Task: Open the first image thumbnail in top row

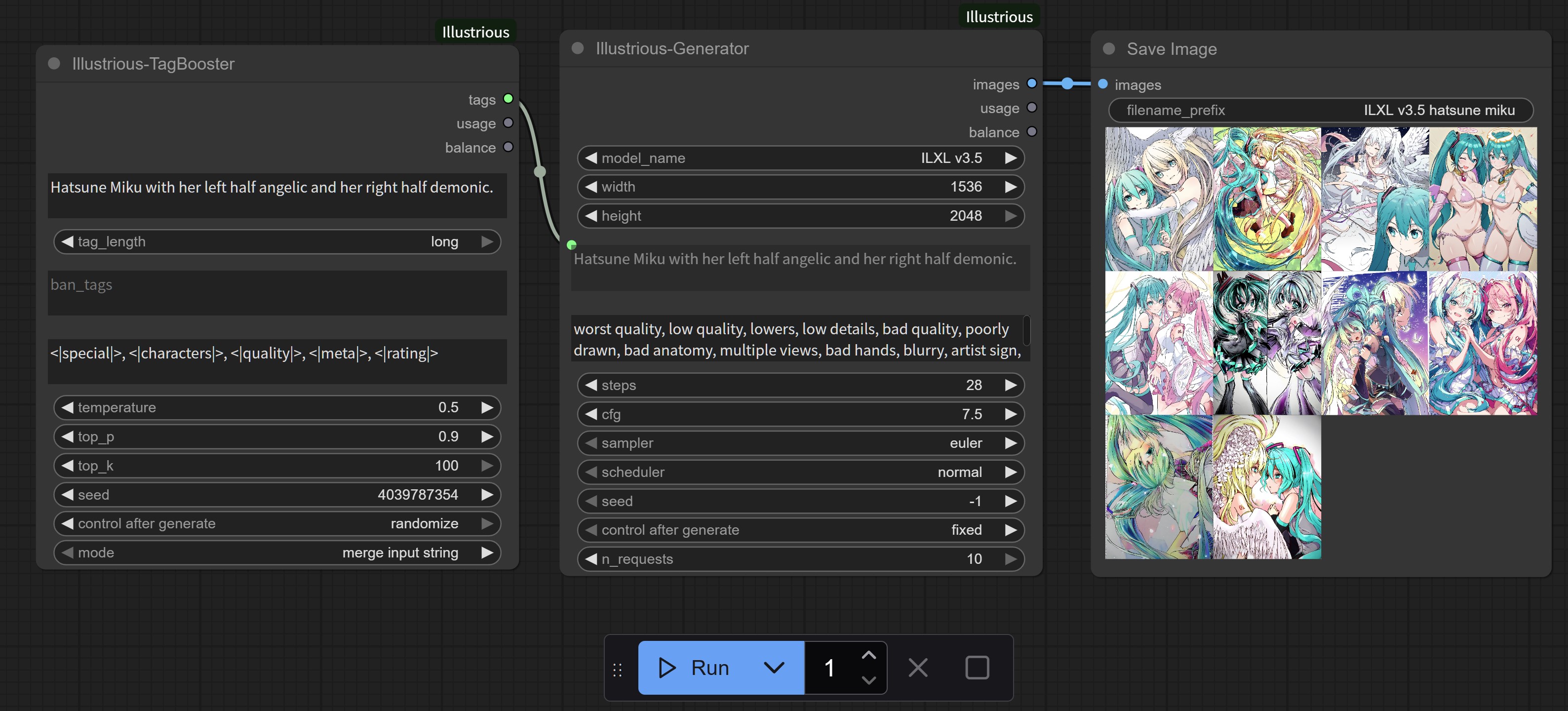Action: [1158, 199]
